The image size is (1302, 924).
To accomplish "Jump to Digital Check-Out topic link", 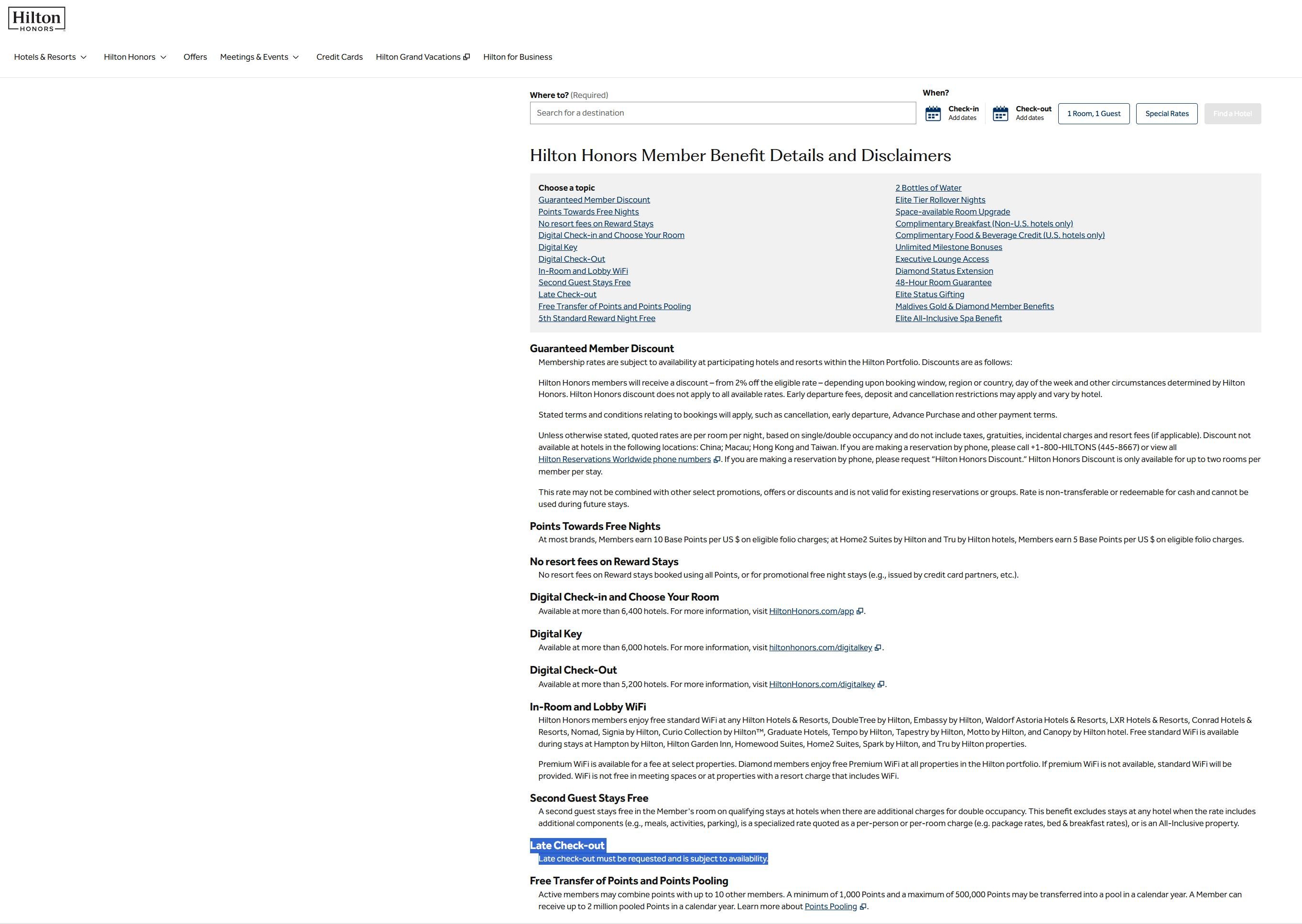I will pyautogui.click(x=571, y=259).
